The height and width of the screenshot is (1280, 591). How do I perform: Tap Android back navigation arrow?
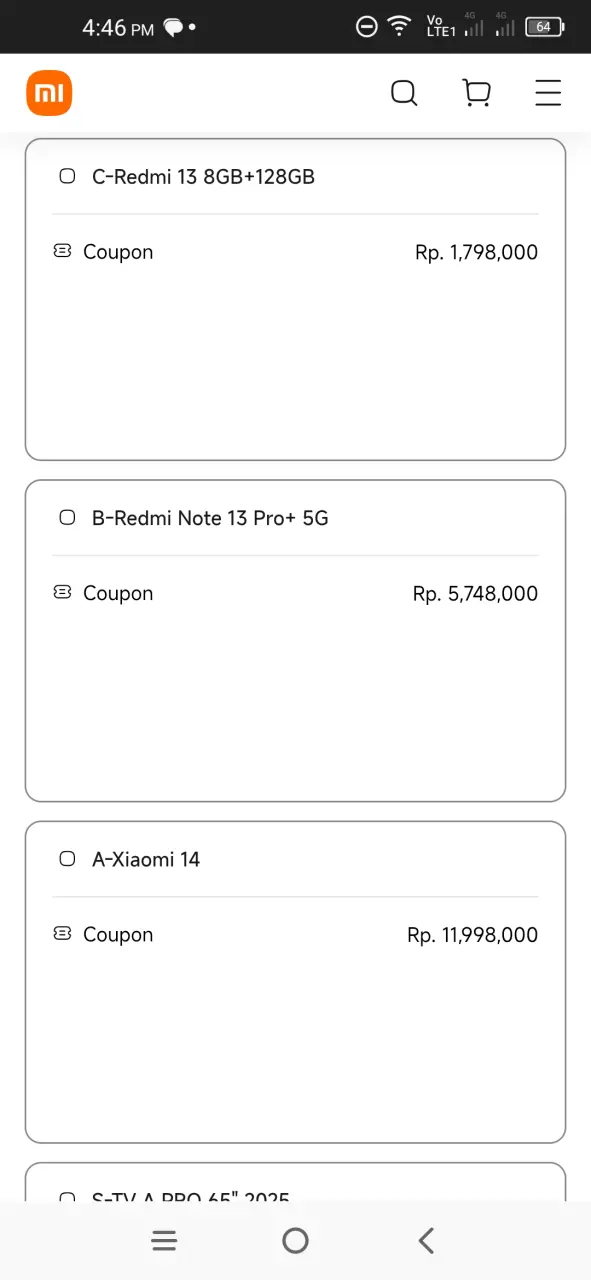tap(426, 1241)
